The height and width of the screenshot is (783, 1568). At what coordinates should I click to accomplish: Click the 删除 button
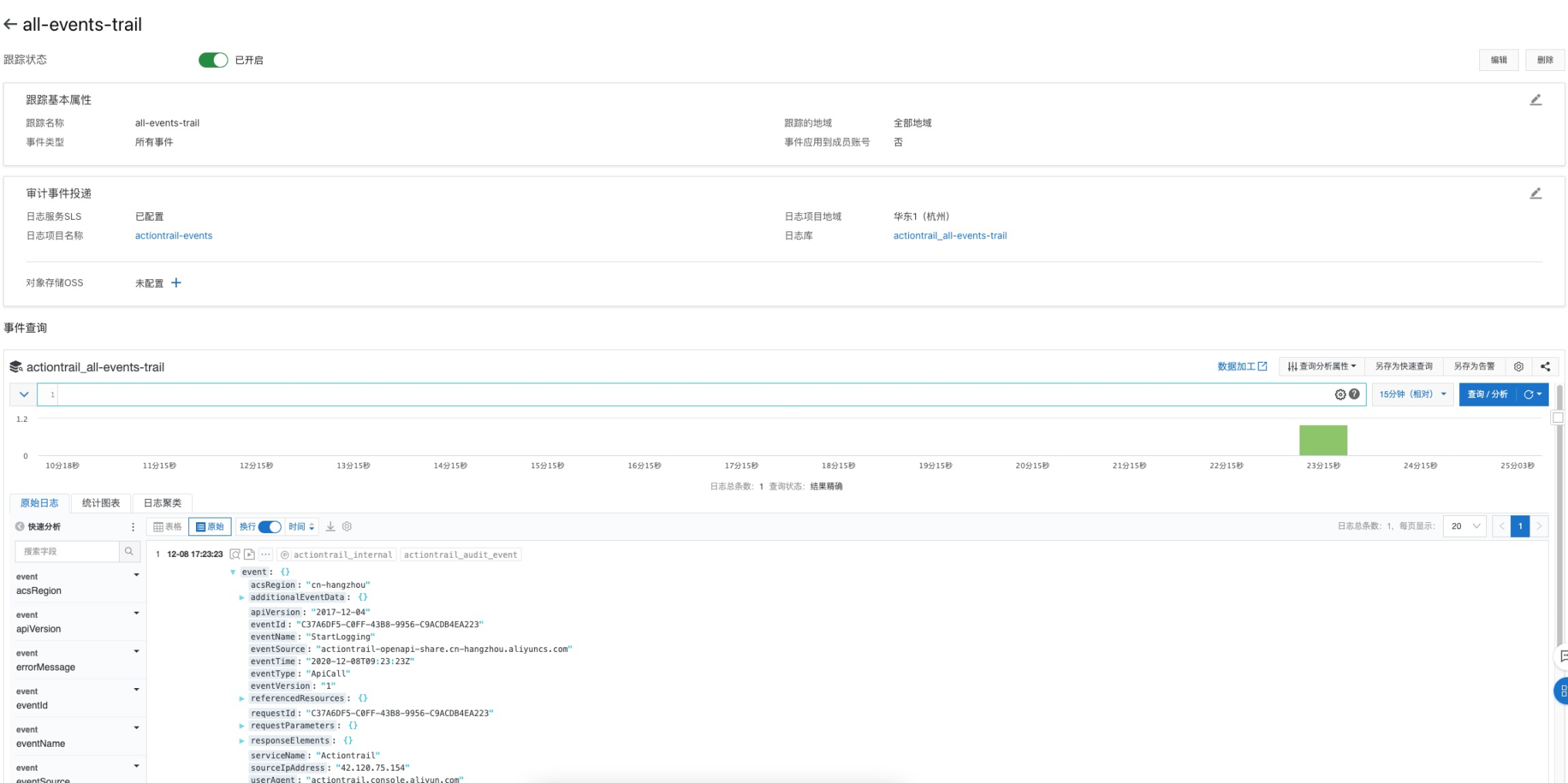point(1545,60)
